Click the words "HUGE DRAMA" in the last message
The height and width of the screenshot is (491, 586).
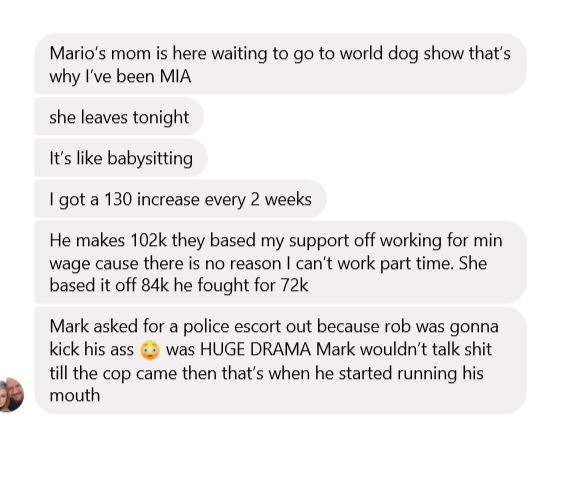tap(255, 349)
